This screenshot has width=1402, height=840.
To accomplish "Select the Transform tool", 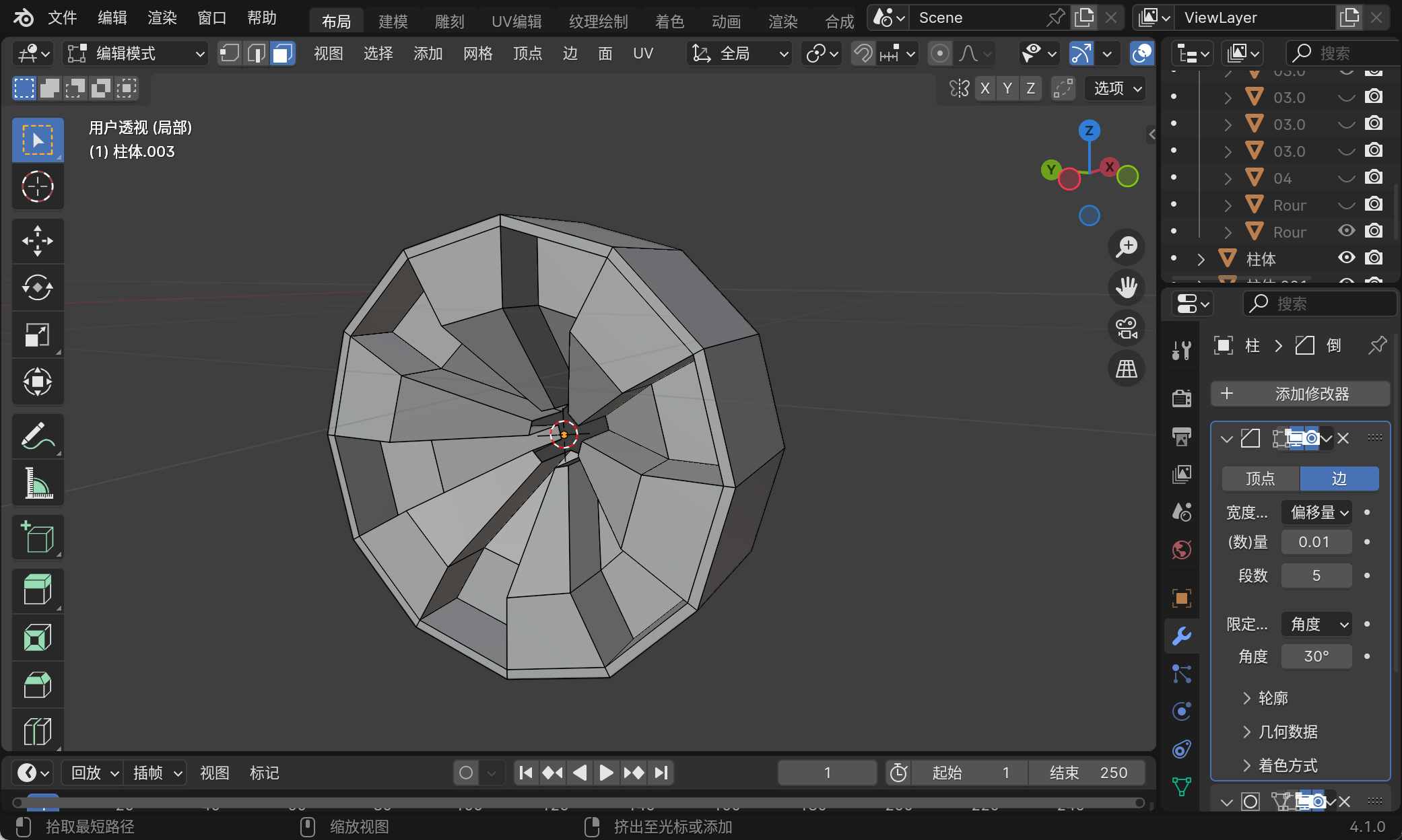I will click(x=38, y=382).
